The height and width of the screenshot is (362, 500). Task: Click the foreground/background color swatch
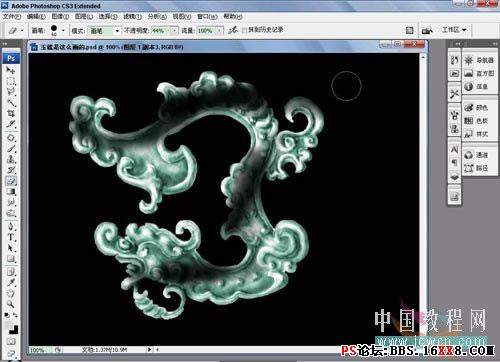pos(12,327)
